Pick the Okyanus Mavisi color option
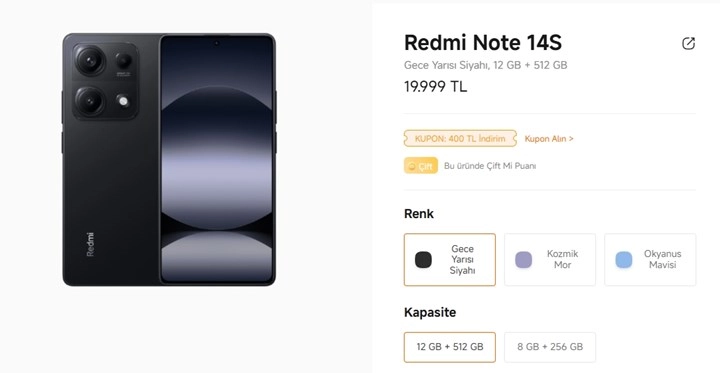Screen dimensions: 720x373 [650, 260]
